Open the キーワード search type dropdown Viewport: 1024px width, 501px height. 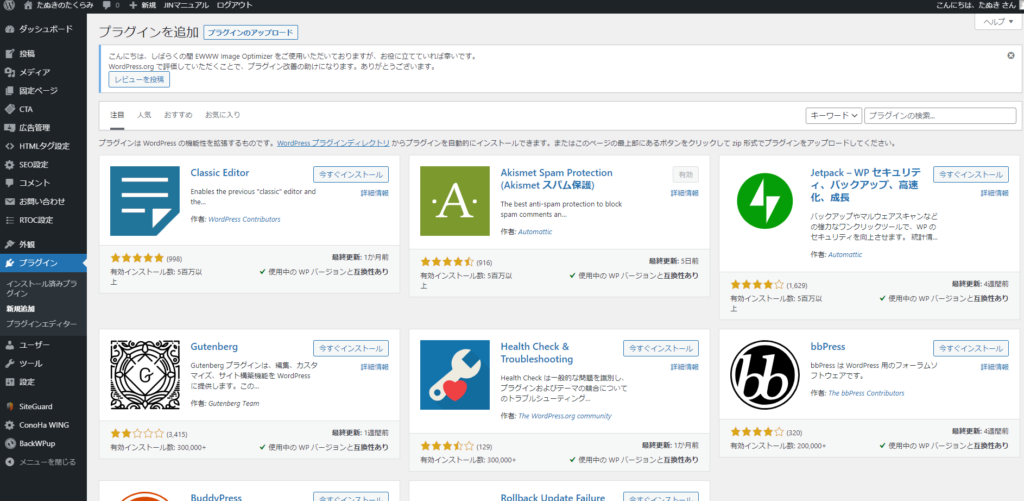pyautogui.click(x=834, y=116)
